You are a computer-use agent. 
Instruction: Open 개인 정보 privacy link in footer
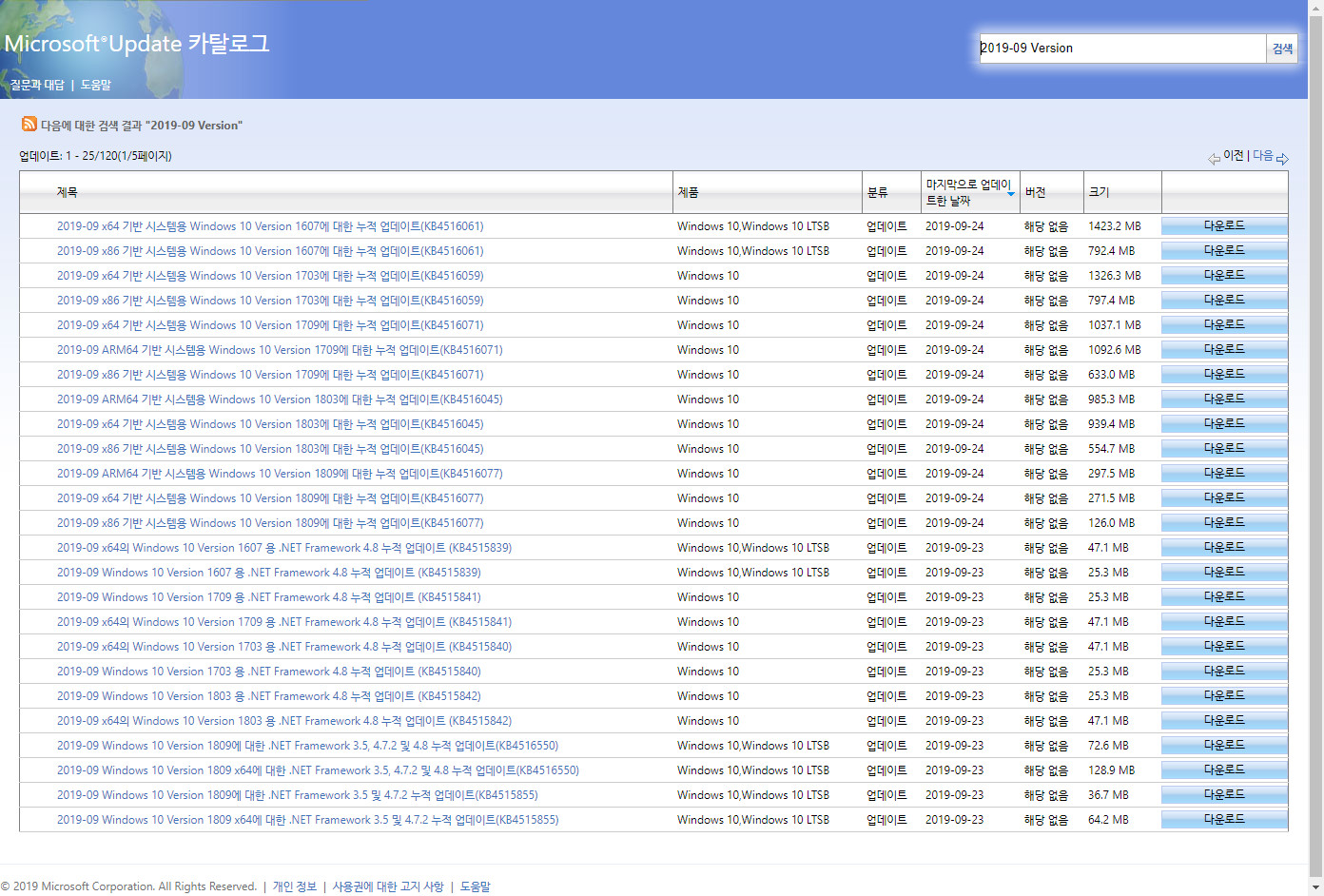[x=295, y=886]
